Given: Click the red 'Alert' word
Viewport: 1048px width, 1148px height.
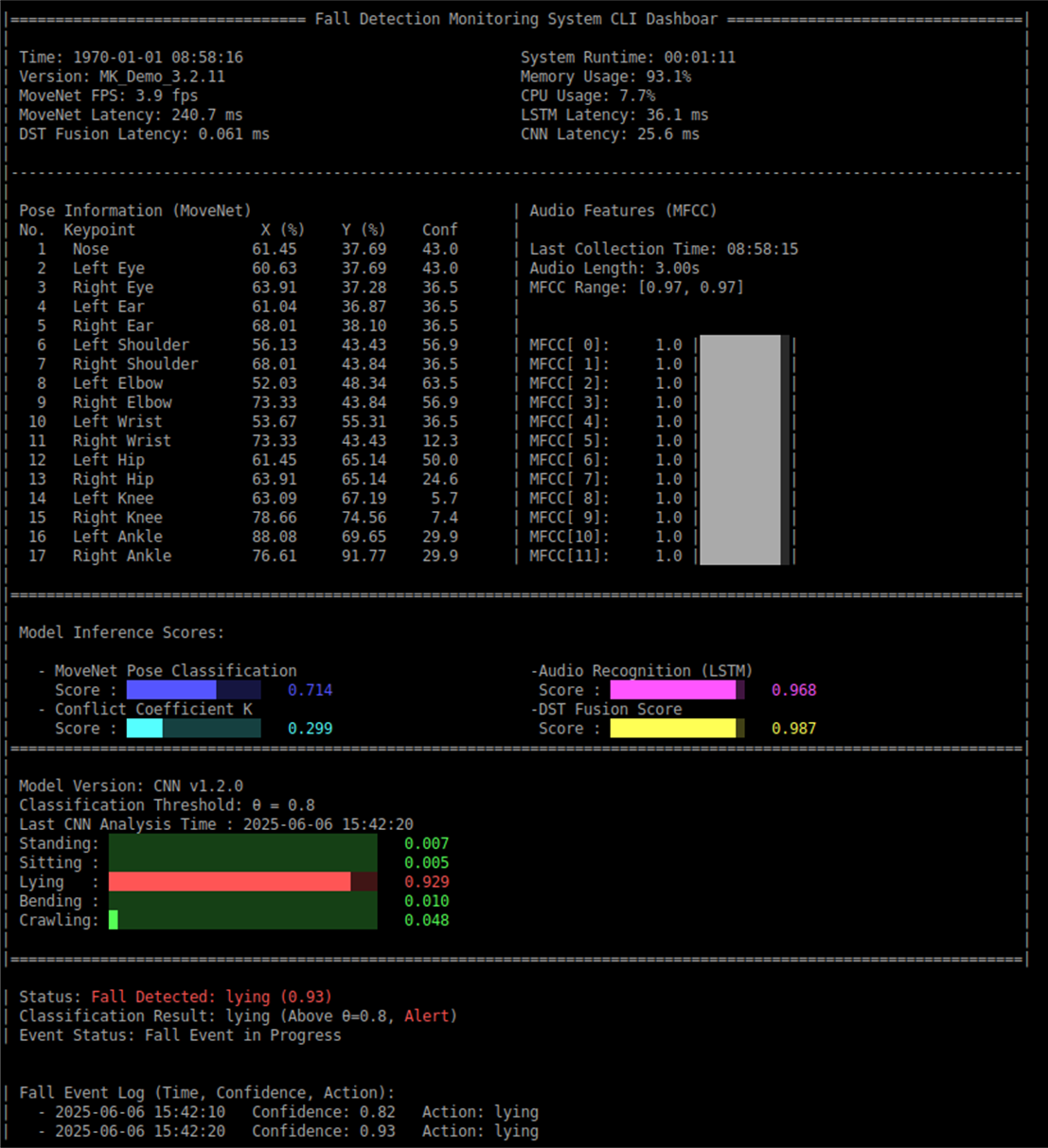Looking at the screenshot, I should click(x=427, y=1016).
